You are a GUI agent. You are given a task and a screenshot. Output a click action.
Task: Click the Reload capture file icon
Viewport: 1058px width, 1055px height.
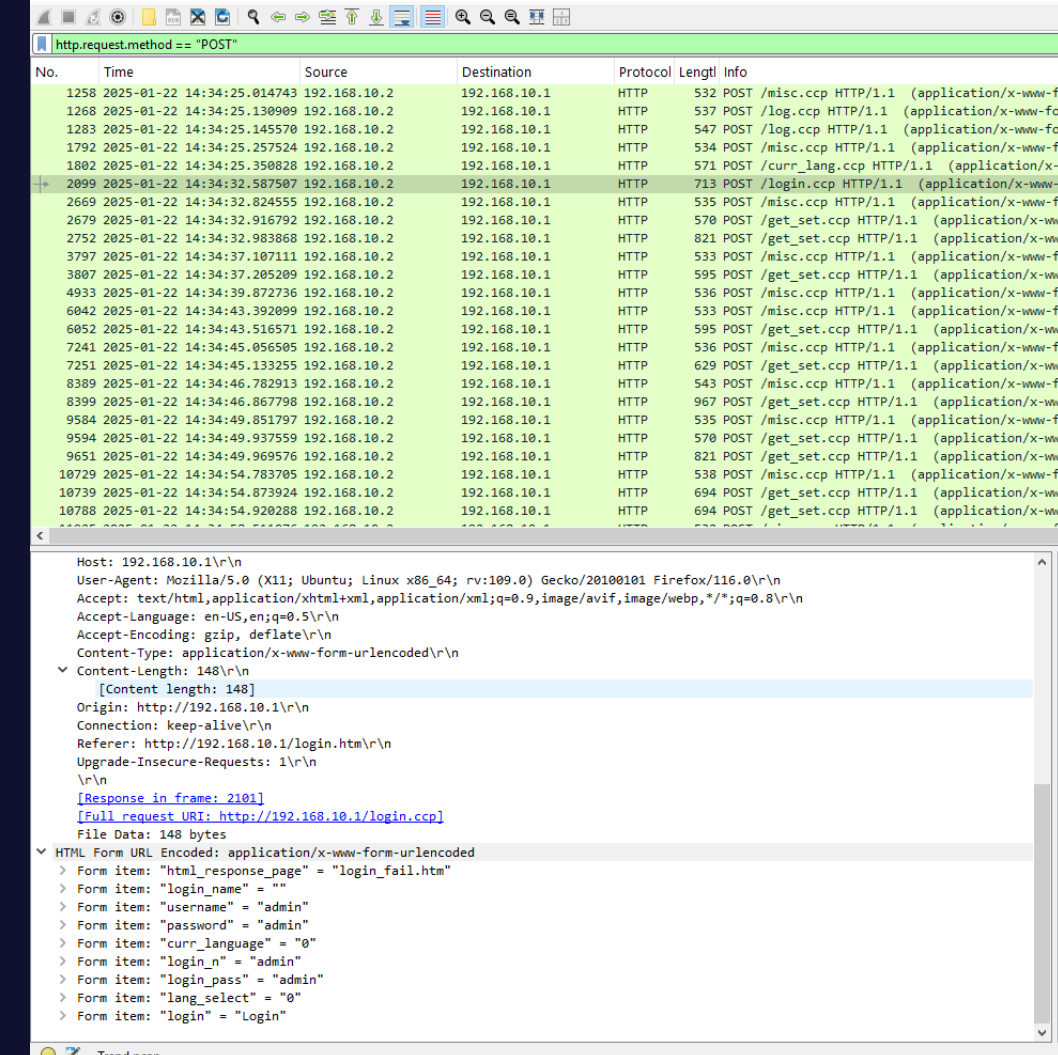coord(221,17)
